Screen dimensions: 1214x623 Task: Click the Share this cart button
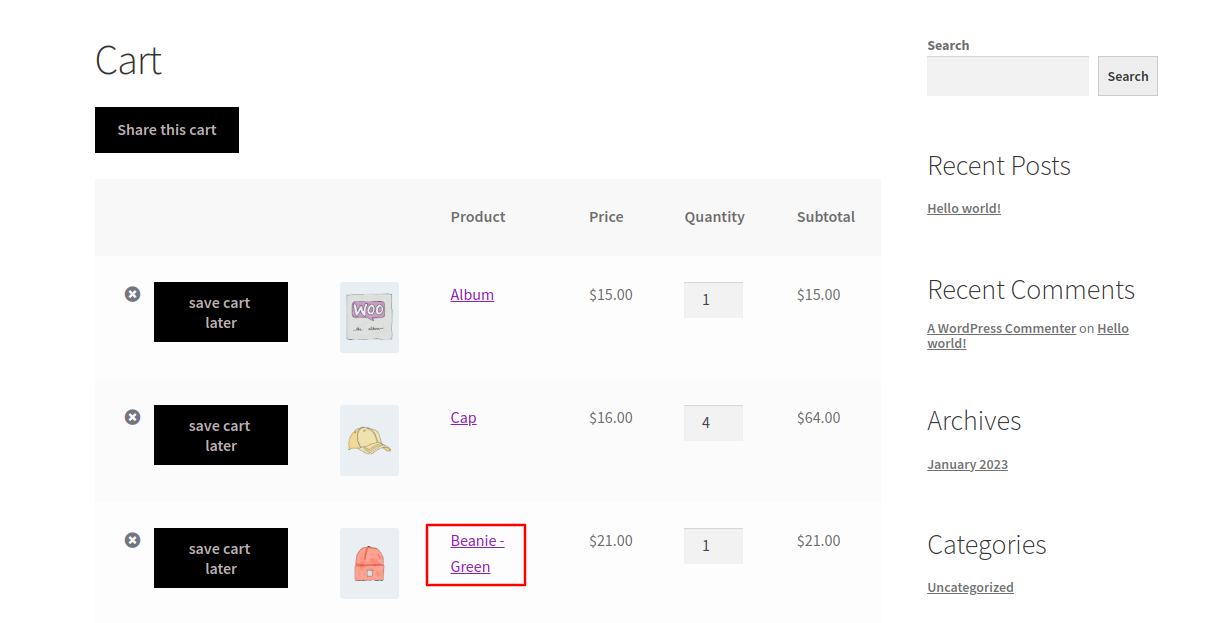coord(166,129)
